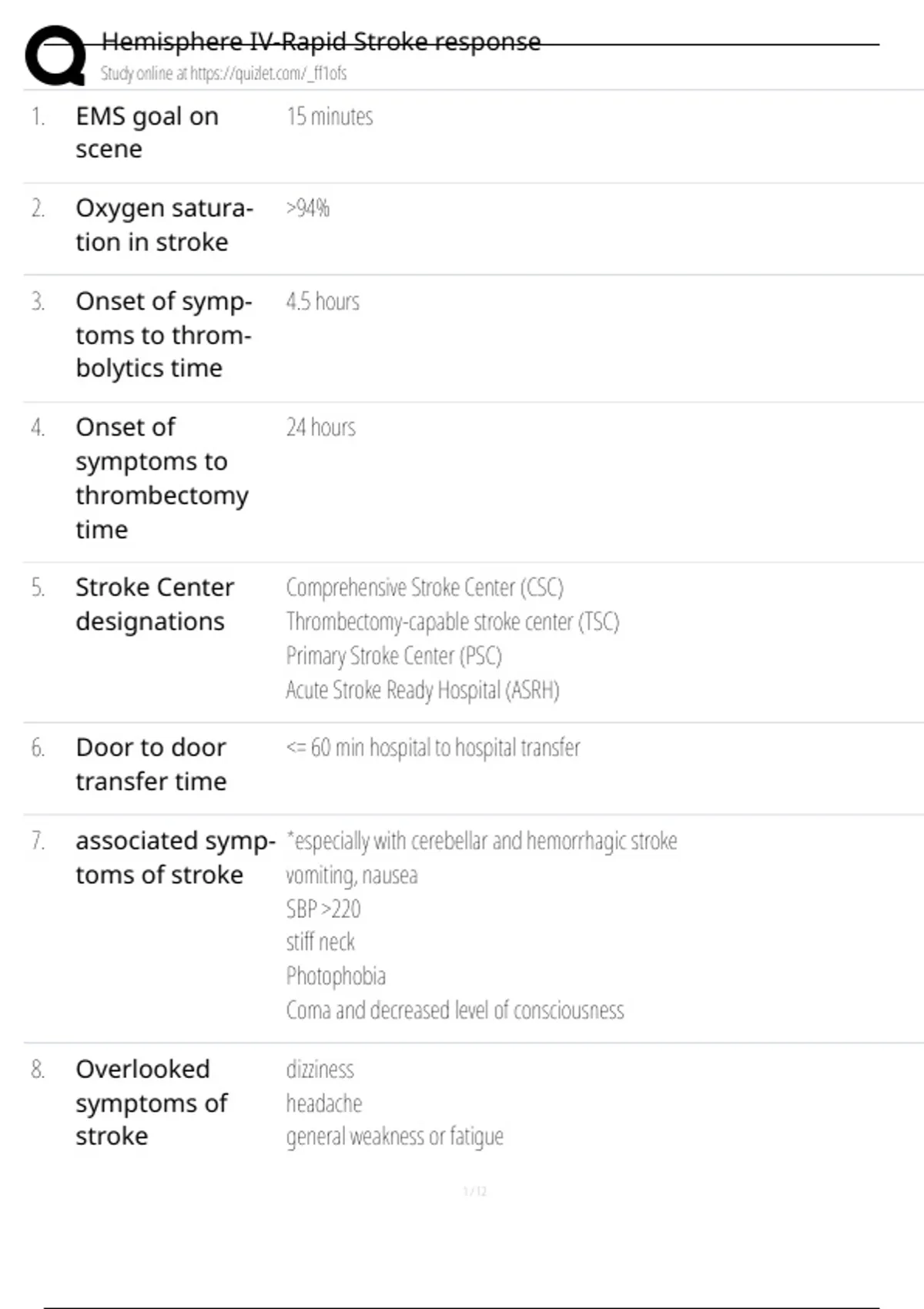Image resolution: width=924 pixels, height=1309 pixels.
Task: Select the 'associated symptoms of stroke' term
Action: tap(175, 858)
